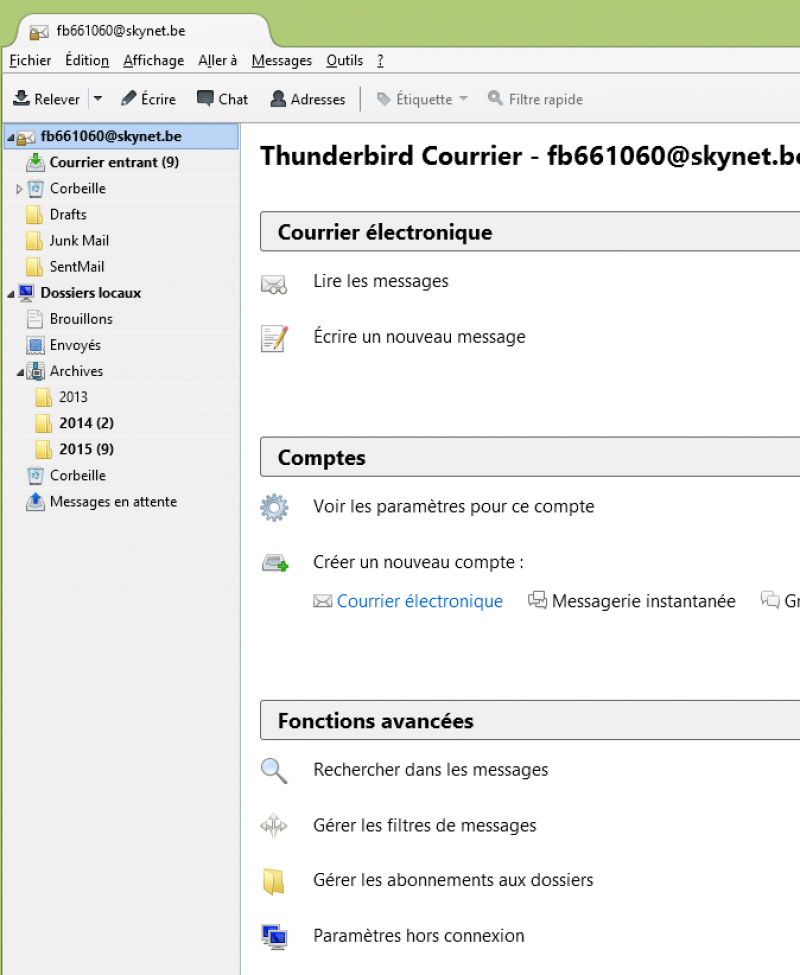This screenshot has height=975, width=800.
Task: Open Chat from toolbar
Action: pyautogui.click(x=222, y=99)
